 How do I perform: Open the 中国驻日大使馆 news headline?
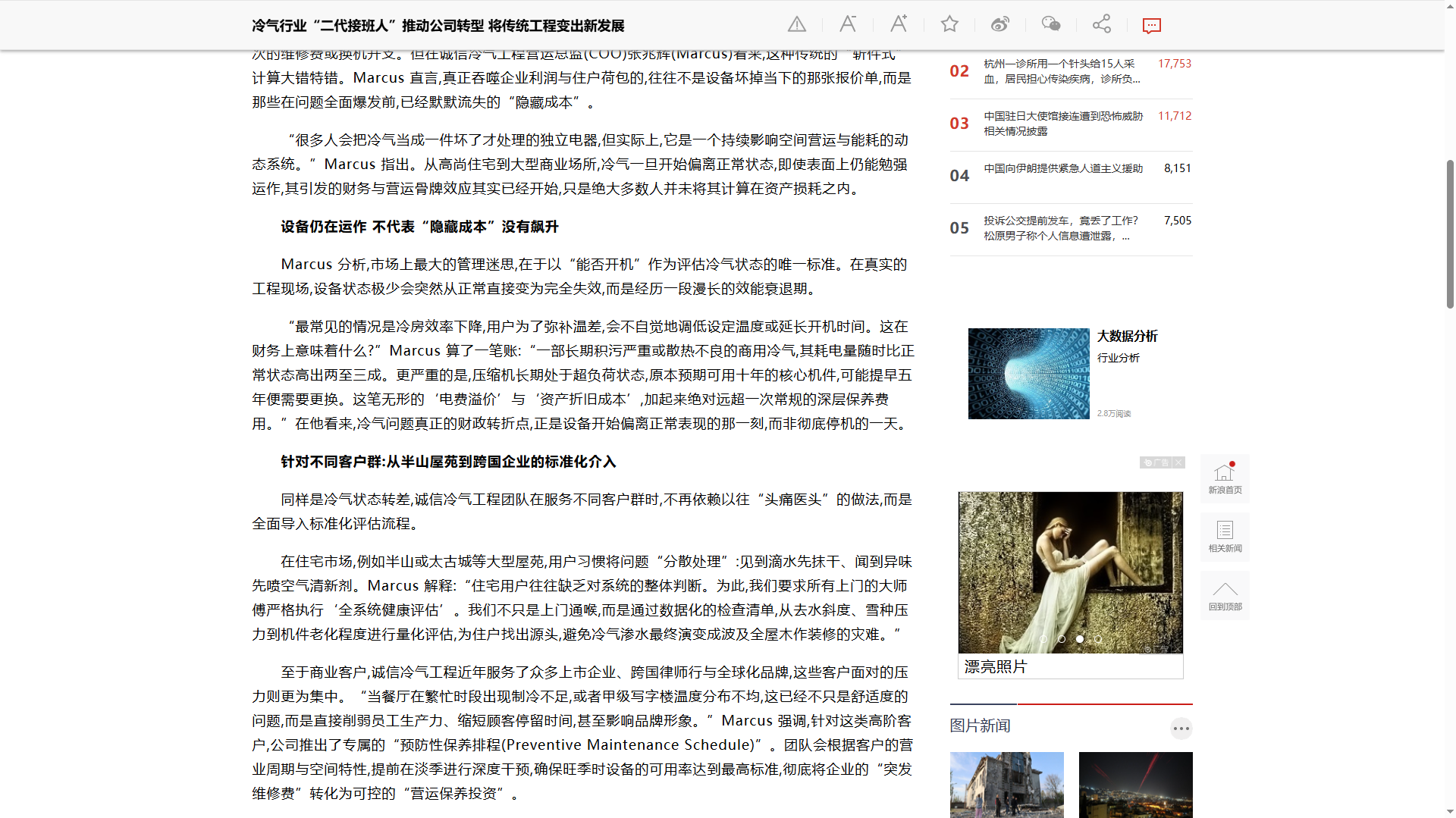click(1063, 124)
